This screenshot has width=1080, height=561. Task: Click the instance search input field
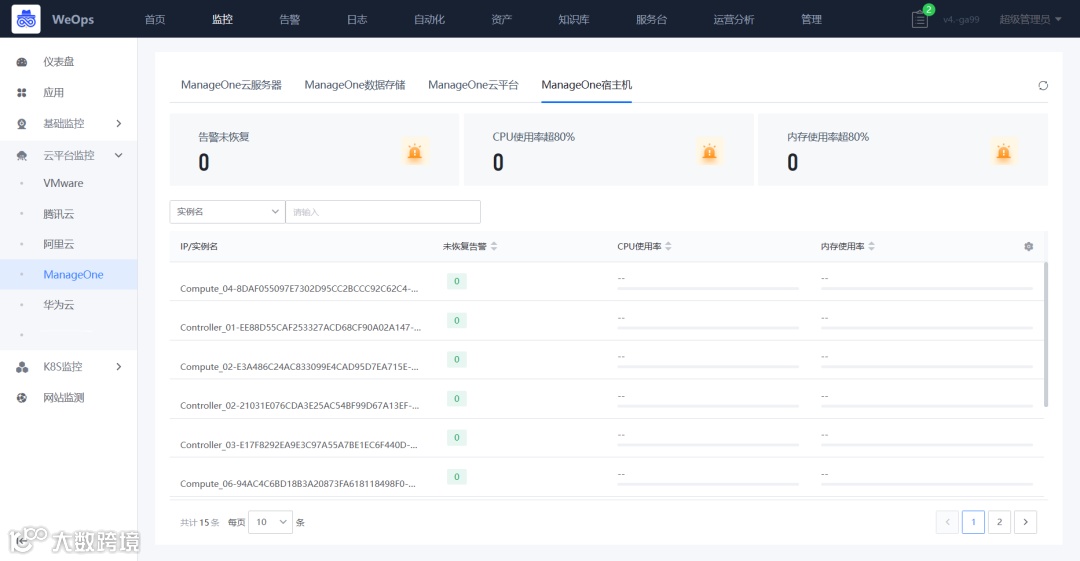pyautogui.click(x=383, y=212)
